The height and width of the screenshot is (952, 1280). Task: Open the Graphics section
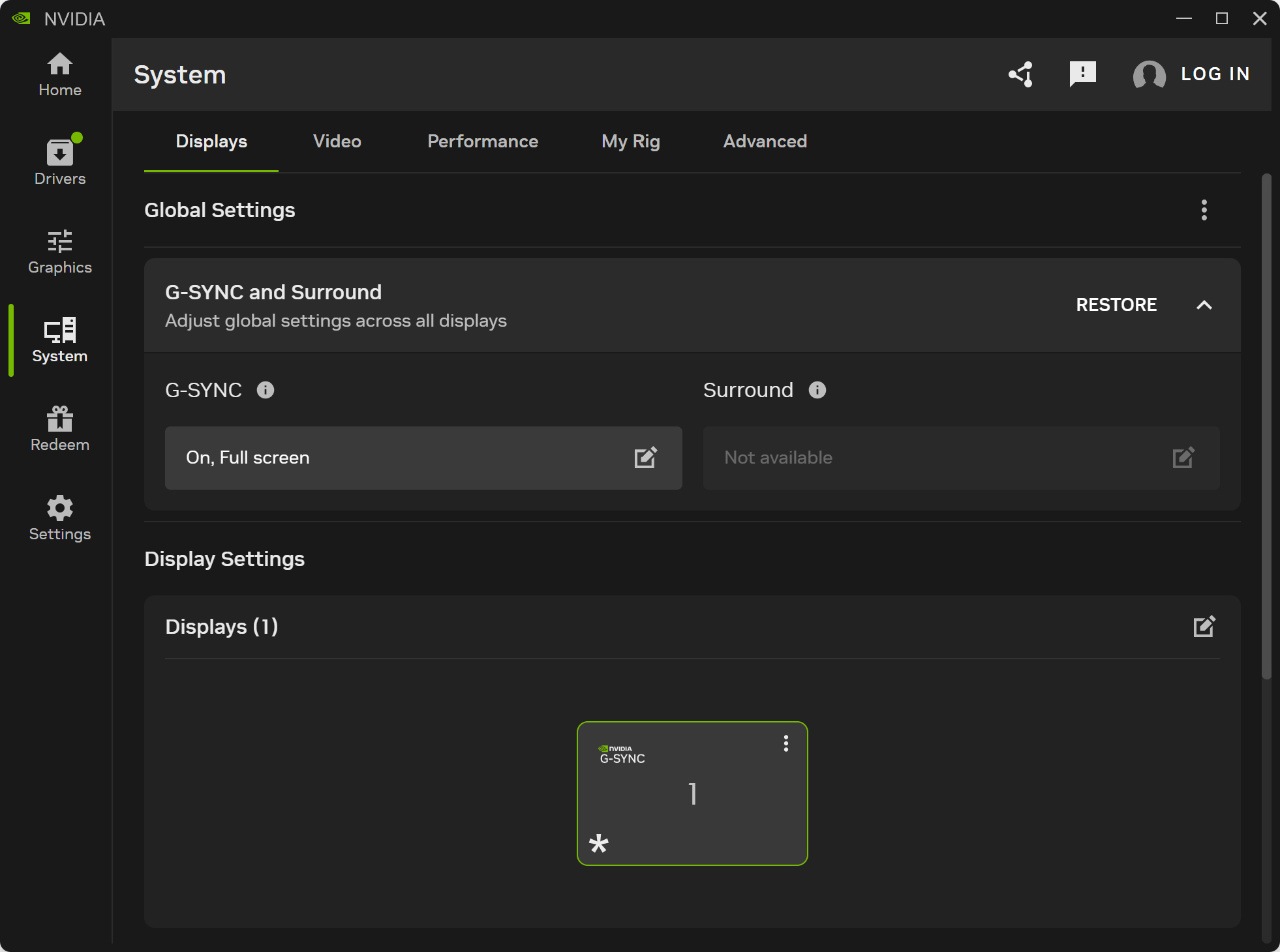(x=60, y=252)
